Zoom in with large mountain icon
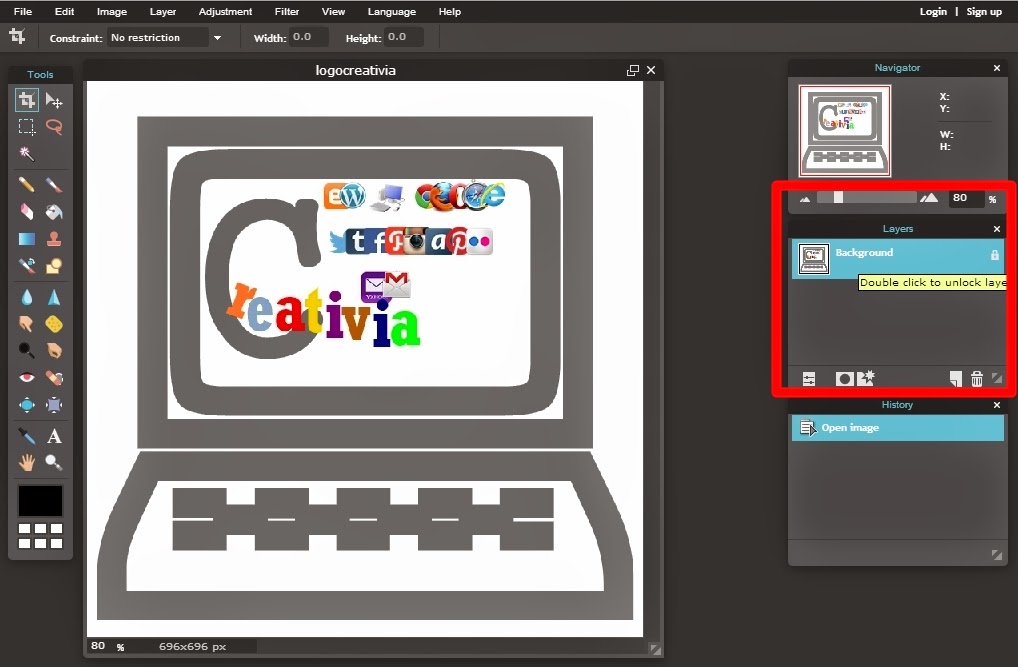This screenshot has width=1018, height=667. (929, 198)
